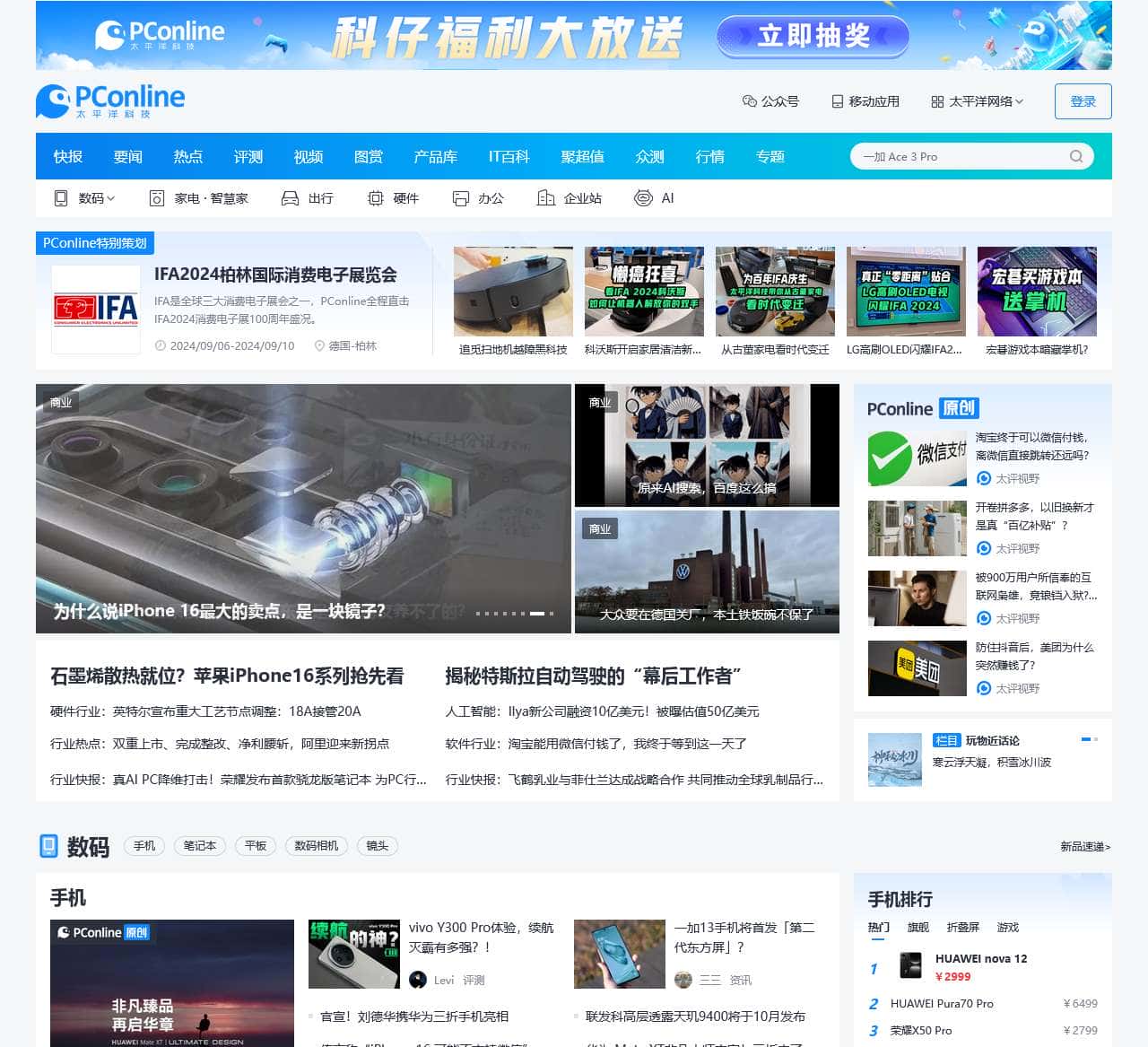Click the 出行 car icon

(x=290, y=198)
